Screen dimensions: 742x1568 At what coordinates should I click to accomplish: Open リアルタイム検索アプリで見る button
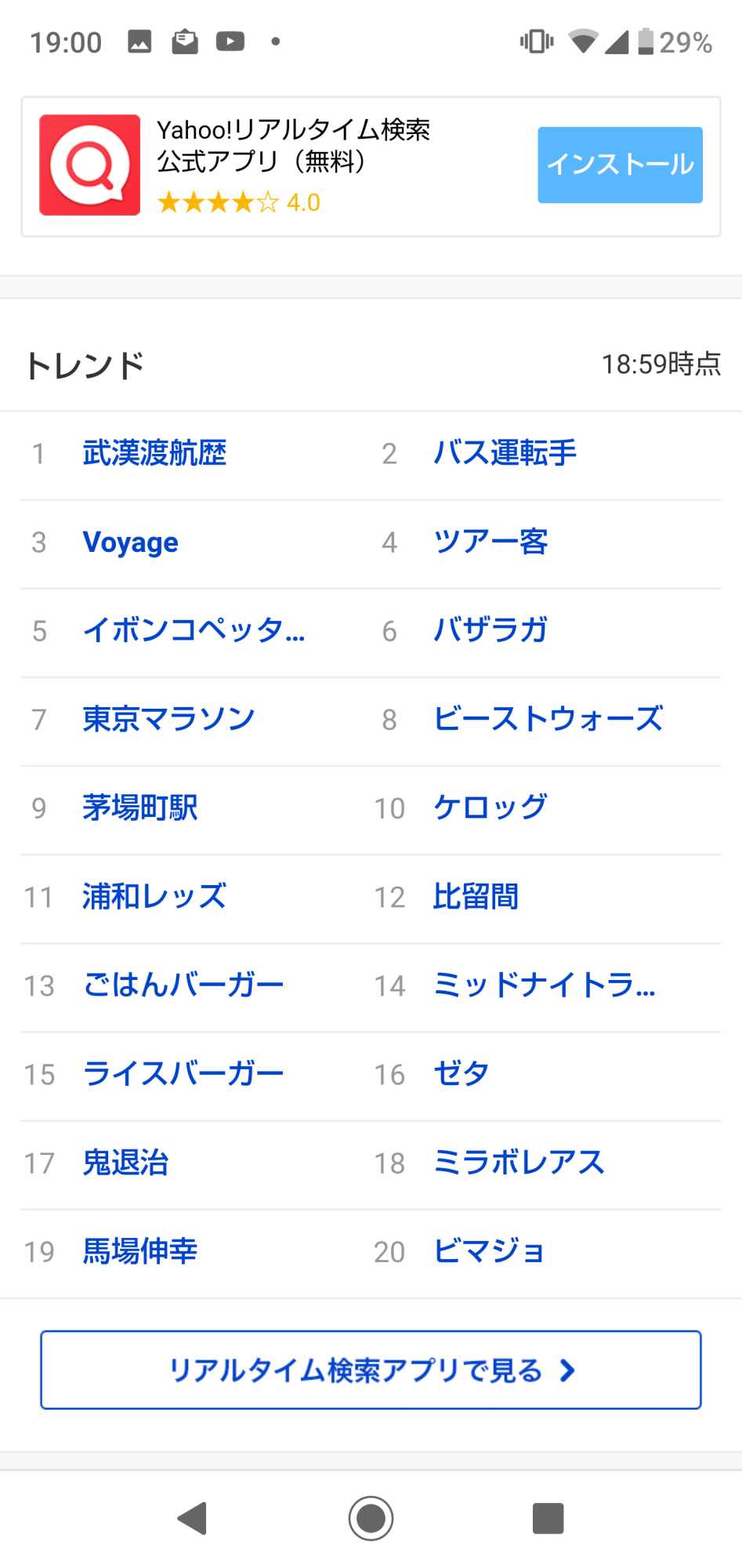(x=371, y=1370)
